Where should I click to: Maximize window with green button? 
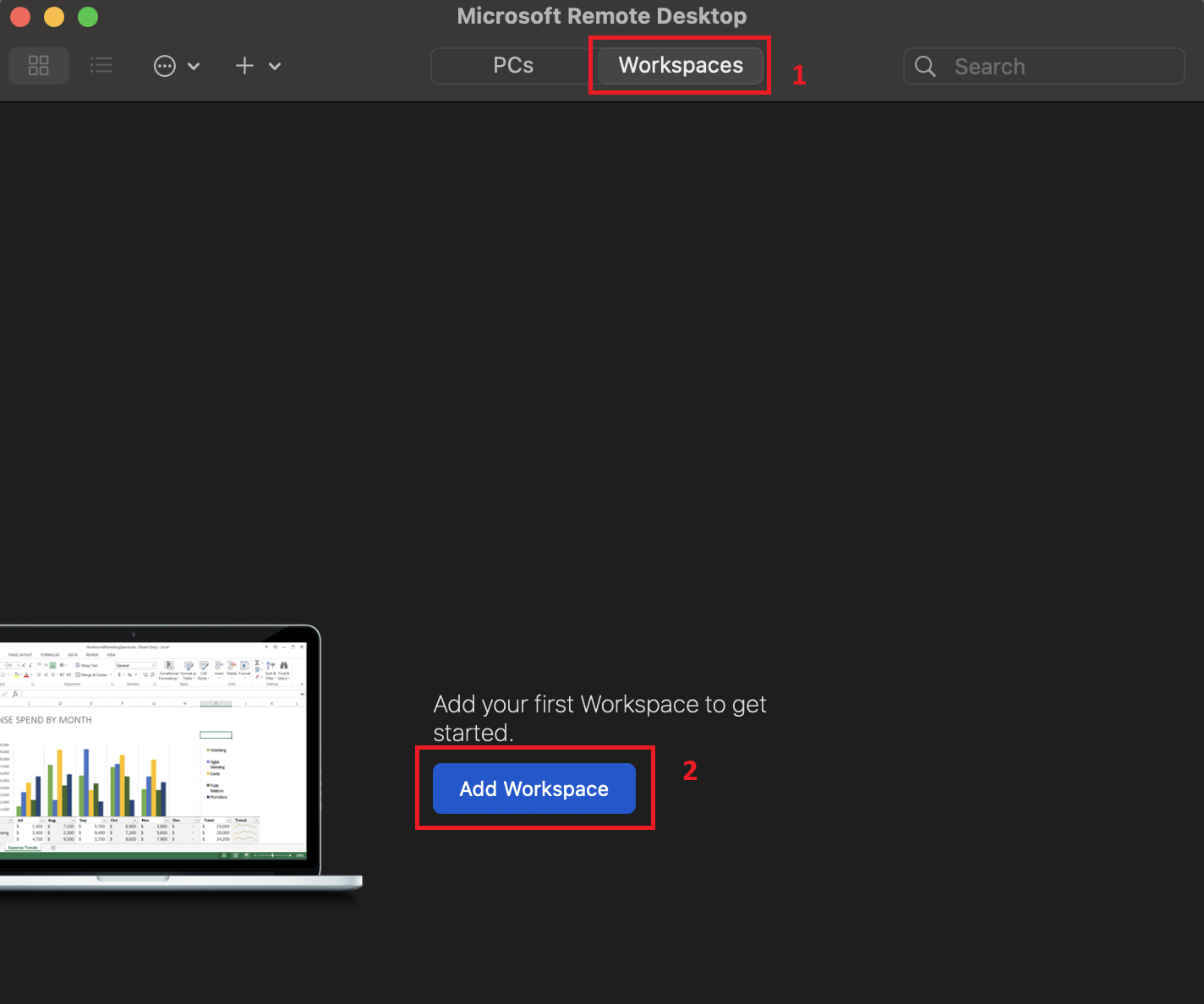click(x=88, y=17)
